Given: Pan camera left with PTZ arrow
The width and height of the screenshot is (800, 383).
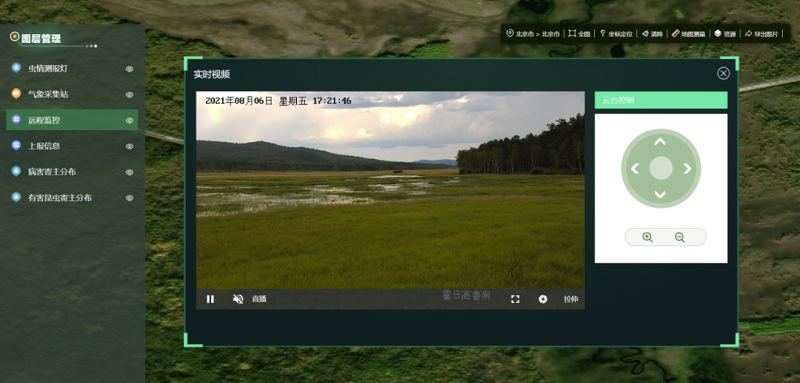Looking at the screenshot, I should pyautogui.click(x=635, y=168).
